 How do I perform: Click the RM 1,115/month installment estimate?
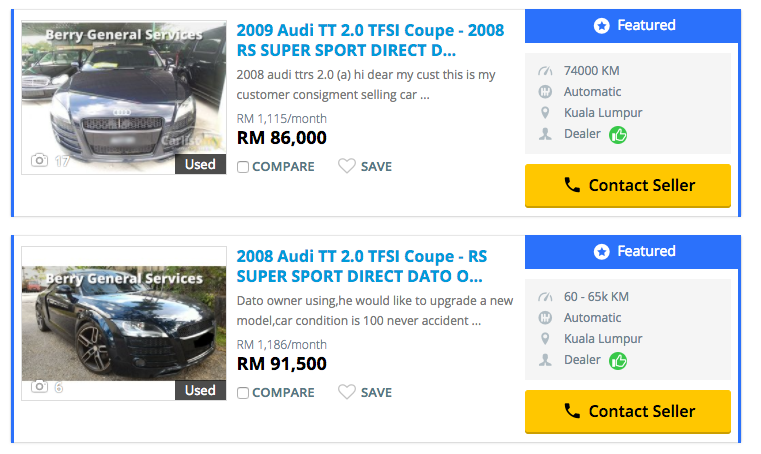[x=282, y=119]
